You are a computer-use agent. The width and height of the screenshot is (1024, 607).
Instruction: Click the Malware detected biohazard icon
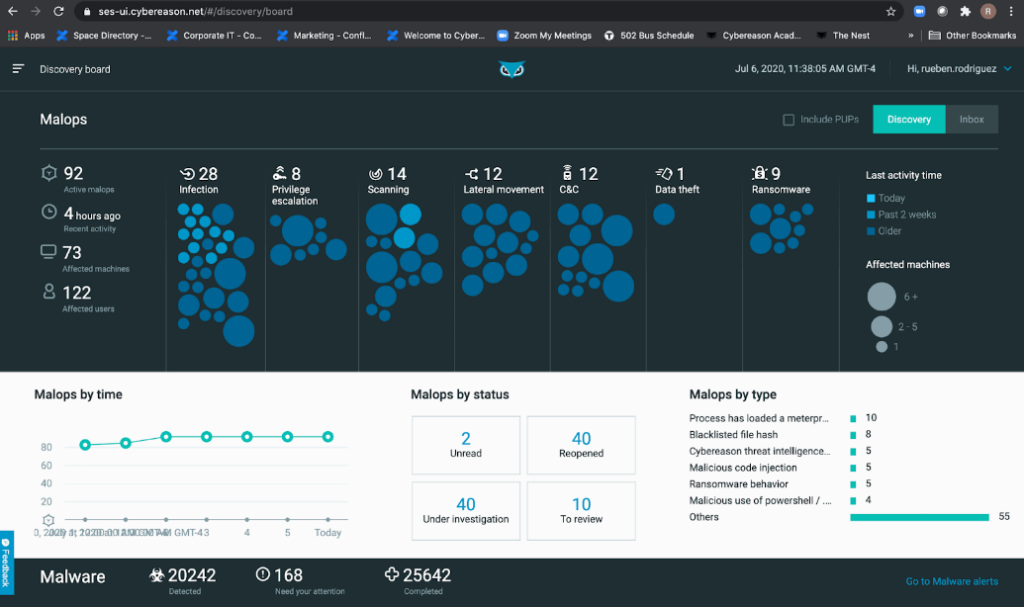pos(157,575)
